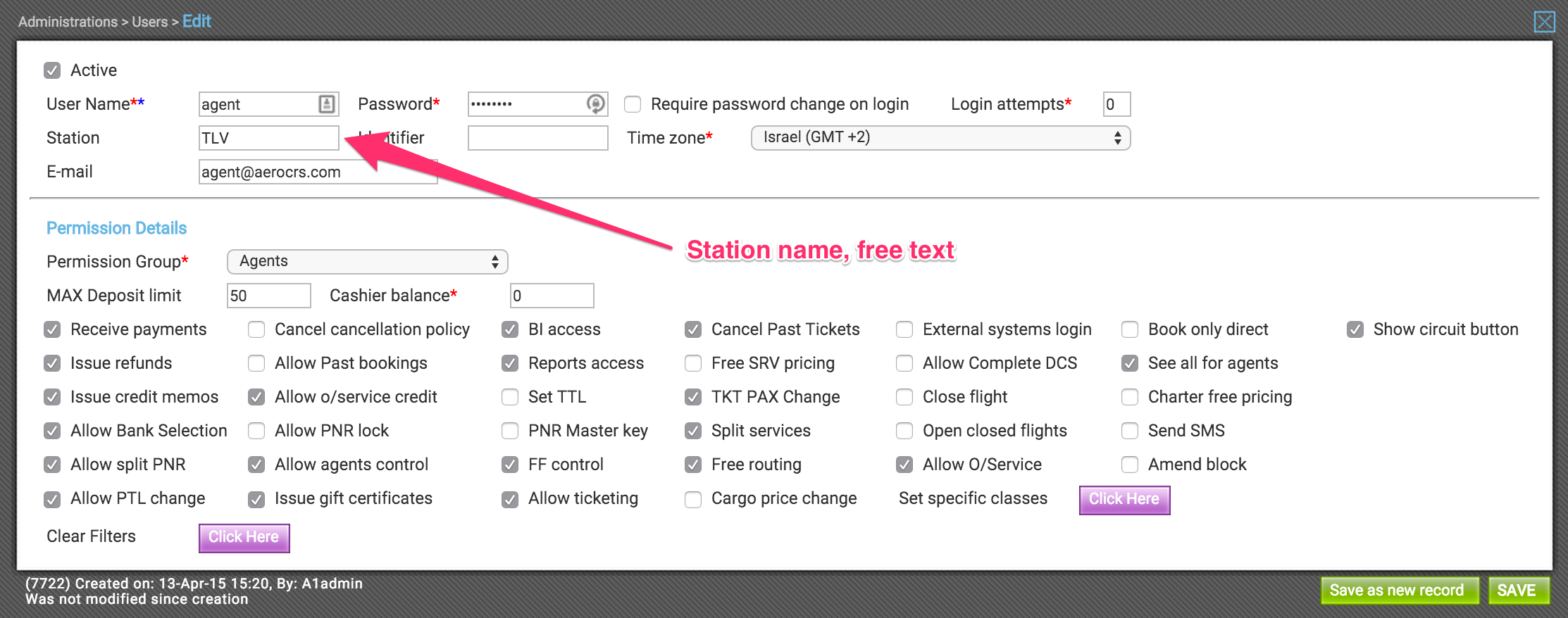Disable the Show circuit button checkbox

[x=1355, y=329]
